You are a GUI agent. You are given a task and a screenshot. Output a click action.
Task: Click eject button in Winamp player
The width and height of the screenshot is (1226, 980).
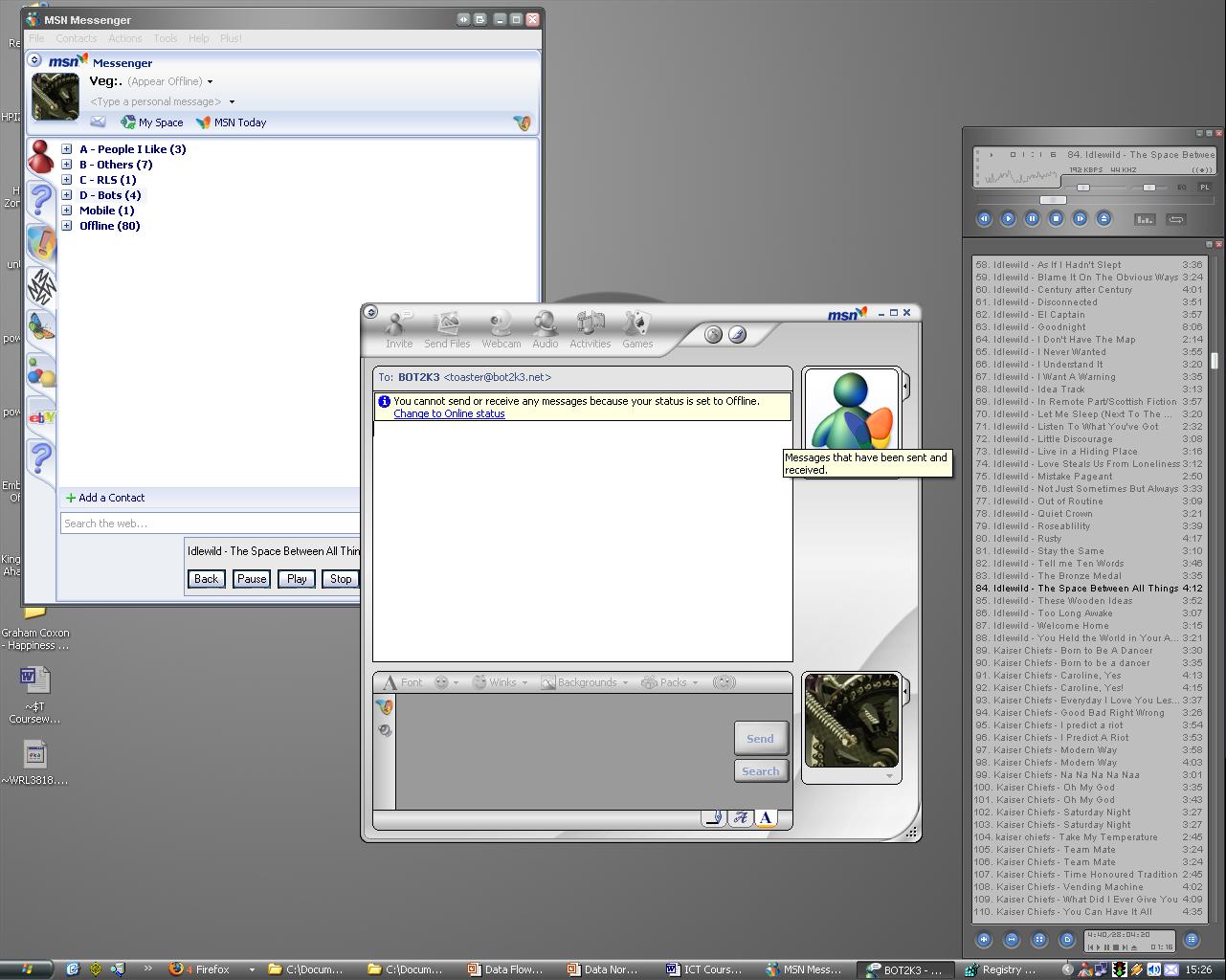1103,218
